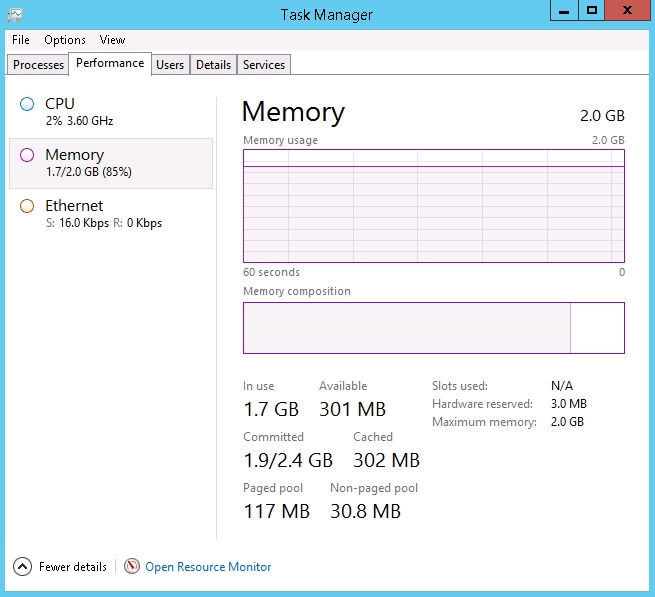The height and width of the screenshot is (597, 655).
Task: Click the Paged pool 117 MB value
Action: point(277,511)
